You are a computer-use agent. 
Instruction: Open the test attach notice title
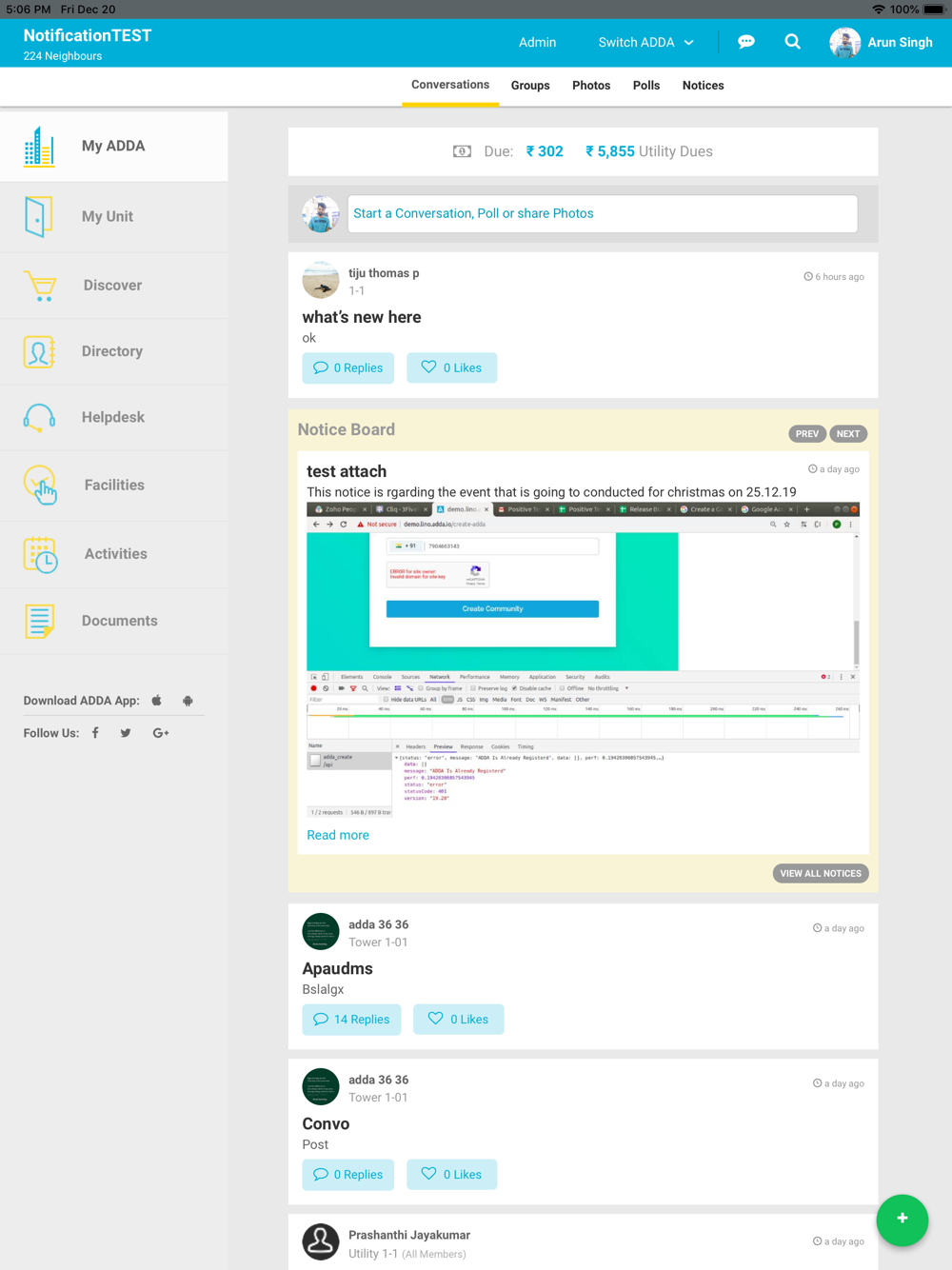[x=347, y=471]
